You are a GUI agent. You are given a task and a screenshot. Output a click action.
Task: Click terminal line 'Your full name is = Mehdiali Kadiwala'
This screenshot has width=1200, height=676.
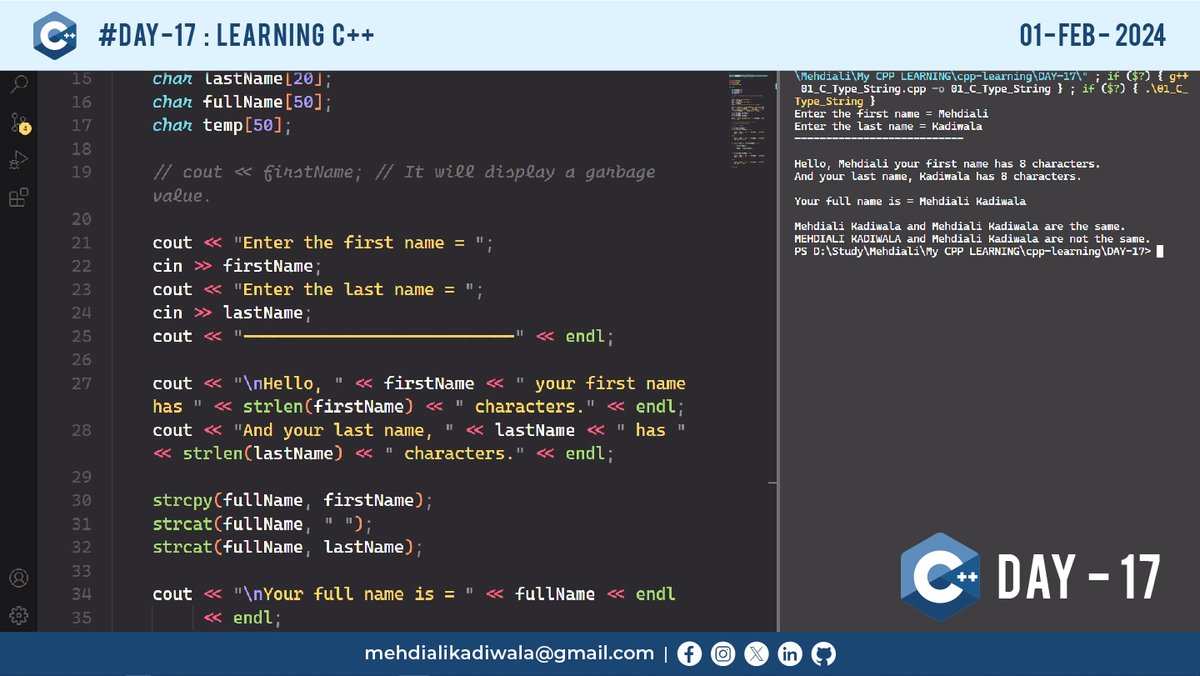[910, 201]
